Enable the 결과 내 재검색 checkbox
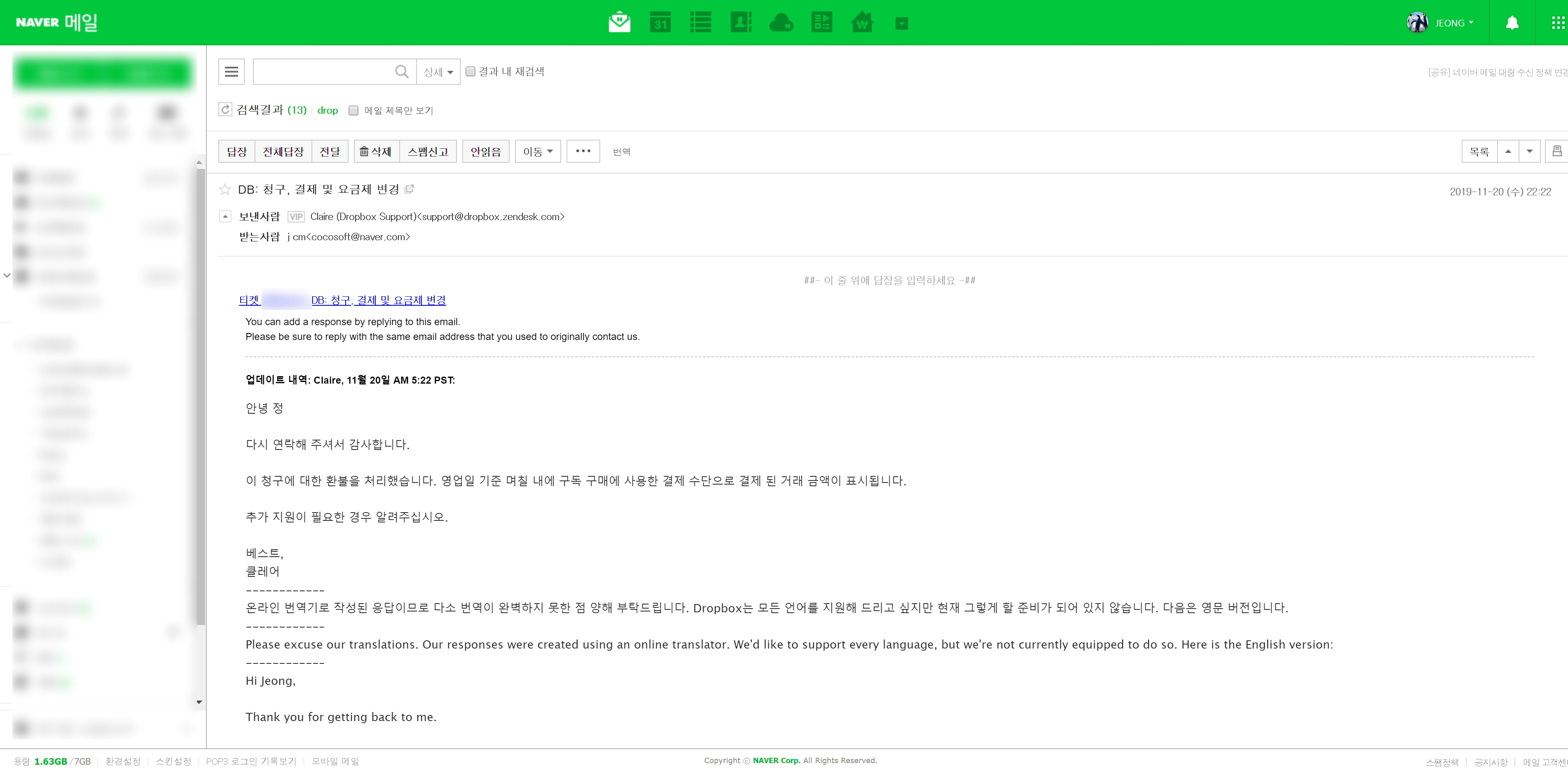Viewport: 1568px width, 773px height. click(x=470, y=72)
